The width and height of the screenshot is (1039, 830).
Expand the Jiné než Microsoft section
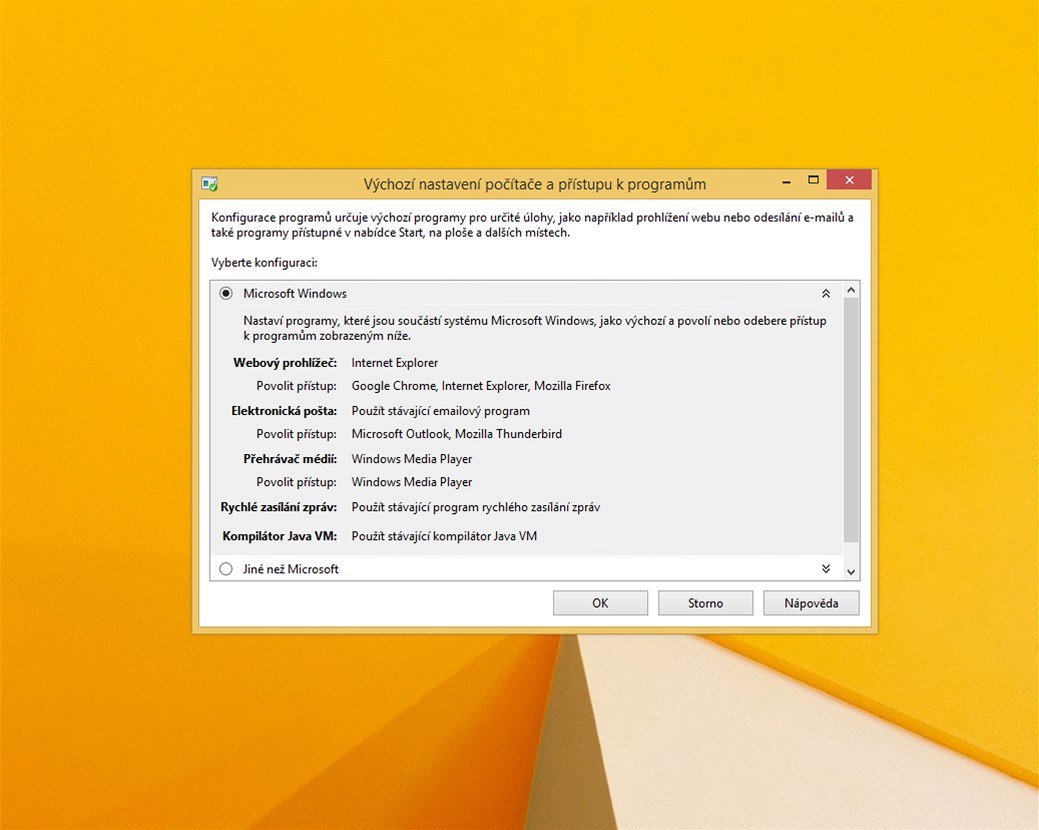point(825,569)
